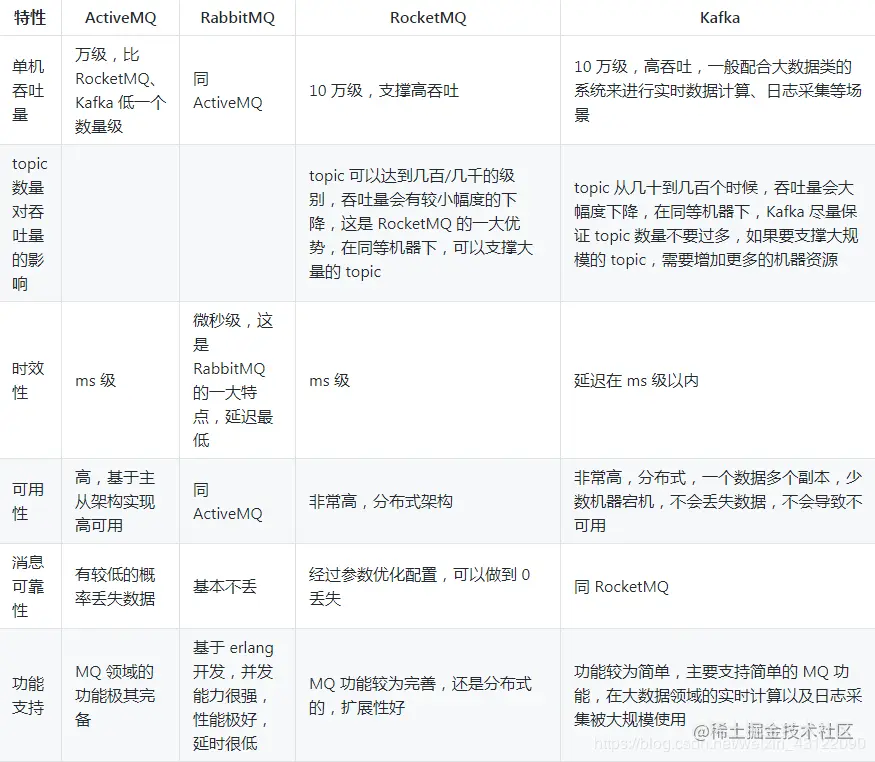Click RabbitMQ cell 基于 erlang 开发
Screen dimensions: 875x762
coord(237,695)
